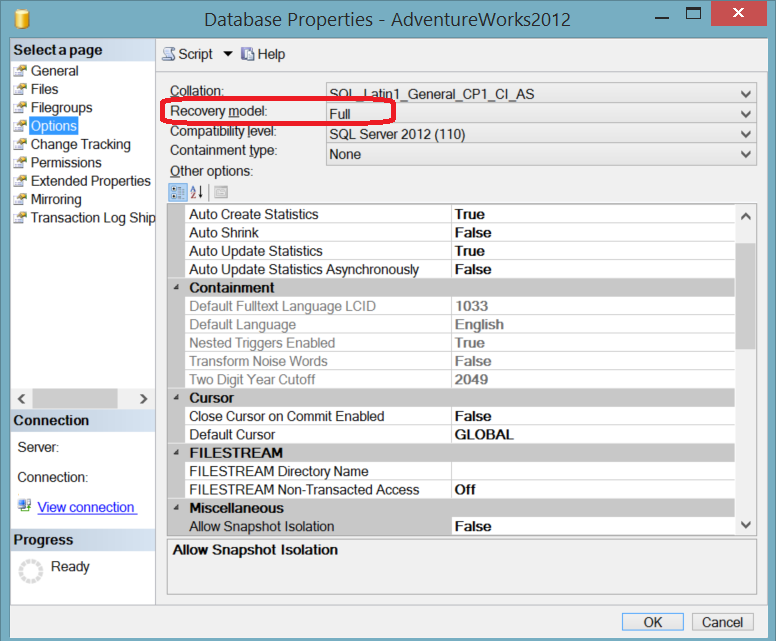Click the View connection icon
Viewport: 777px width, 641px height.
coord(24,505)
